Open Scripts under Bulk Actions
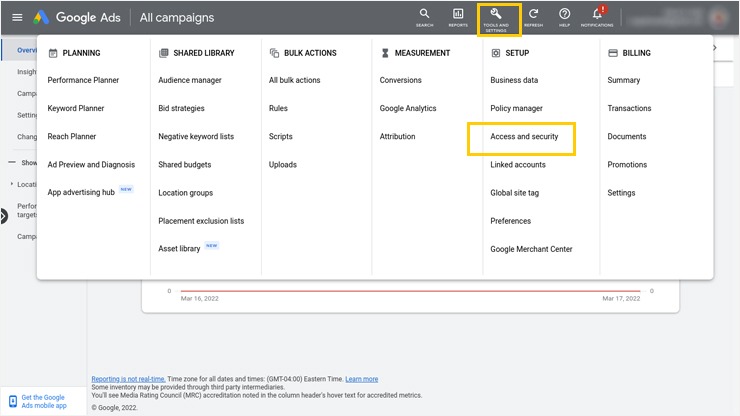 point(280,136)
